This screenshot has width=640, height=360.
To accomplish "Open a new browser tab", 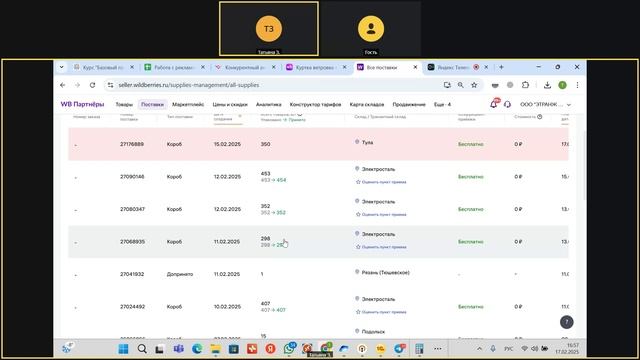I will [x=501, y=67].
